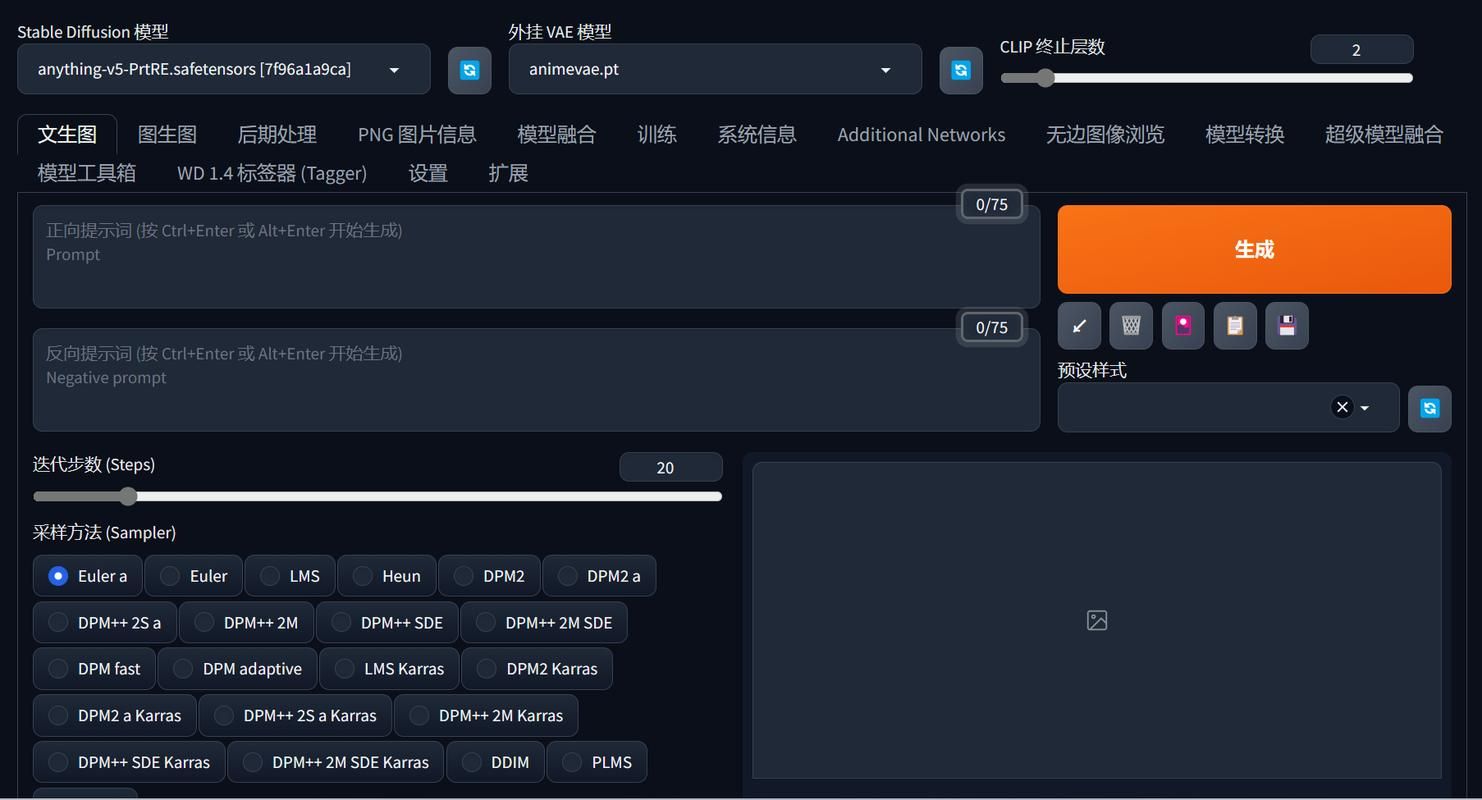Go to the 模型融合 tab
Screen dimensions: 1482x800
click(x=557, y=135)
